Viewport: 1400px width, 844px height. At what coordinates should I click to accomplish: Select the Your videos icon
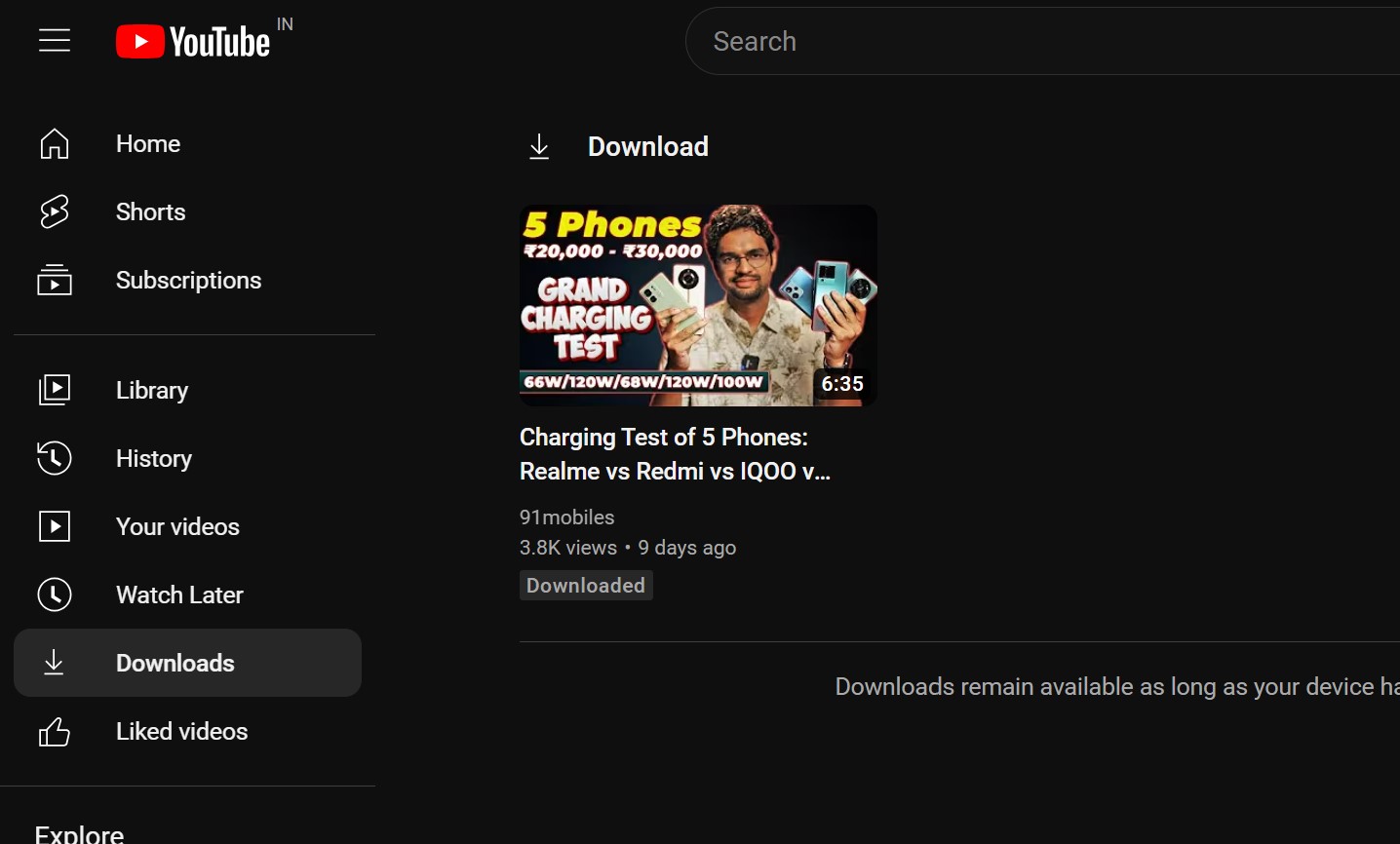[x=55, y=526]
